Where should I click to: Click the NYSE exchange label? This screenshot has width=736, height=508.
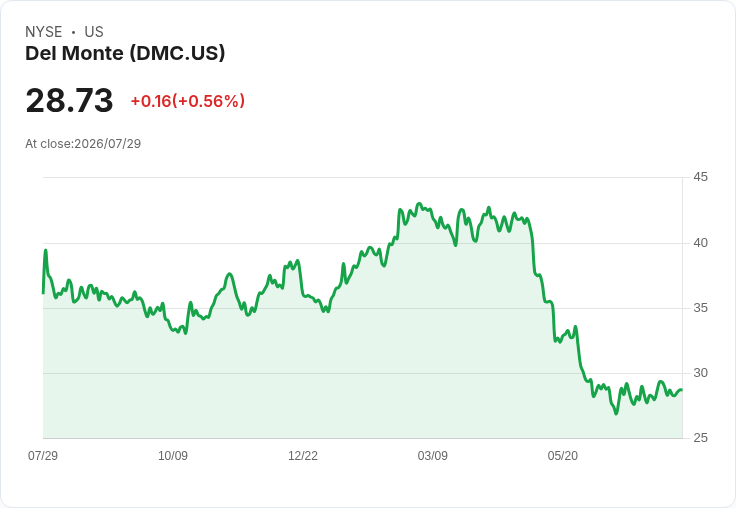click(x=44, y=32)
